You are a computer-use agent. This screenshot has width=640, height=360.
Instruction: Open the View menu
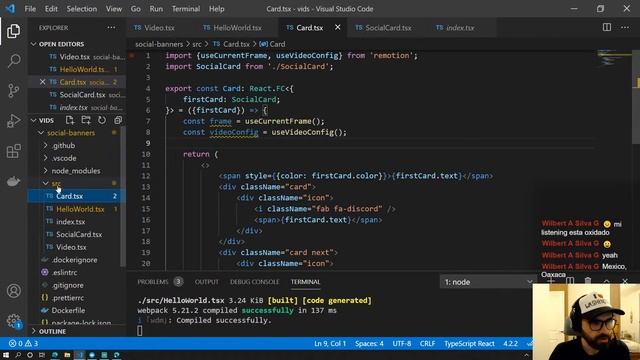click(x=114, y=9)
